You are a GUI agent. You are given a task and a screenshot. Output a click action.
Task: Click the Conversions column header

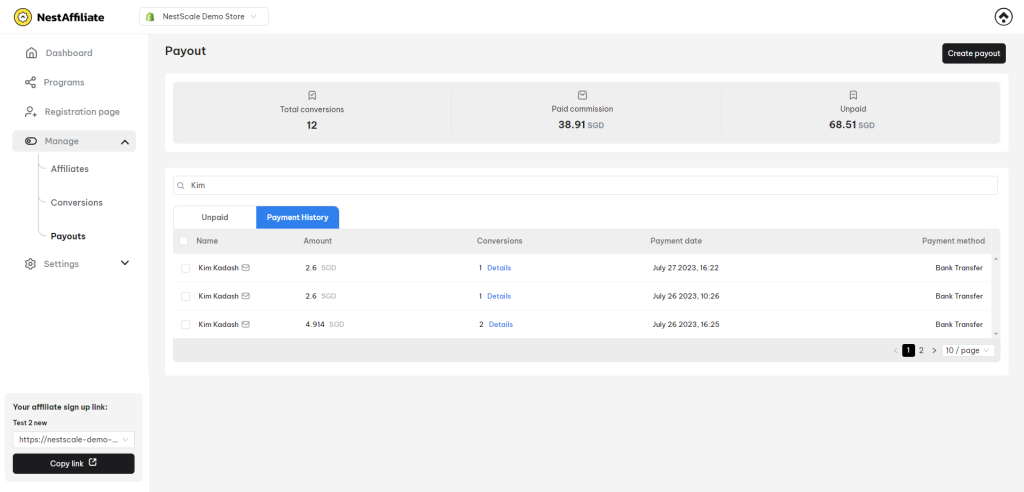pyautogui.click(x=500, y=241)
